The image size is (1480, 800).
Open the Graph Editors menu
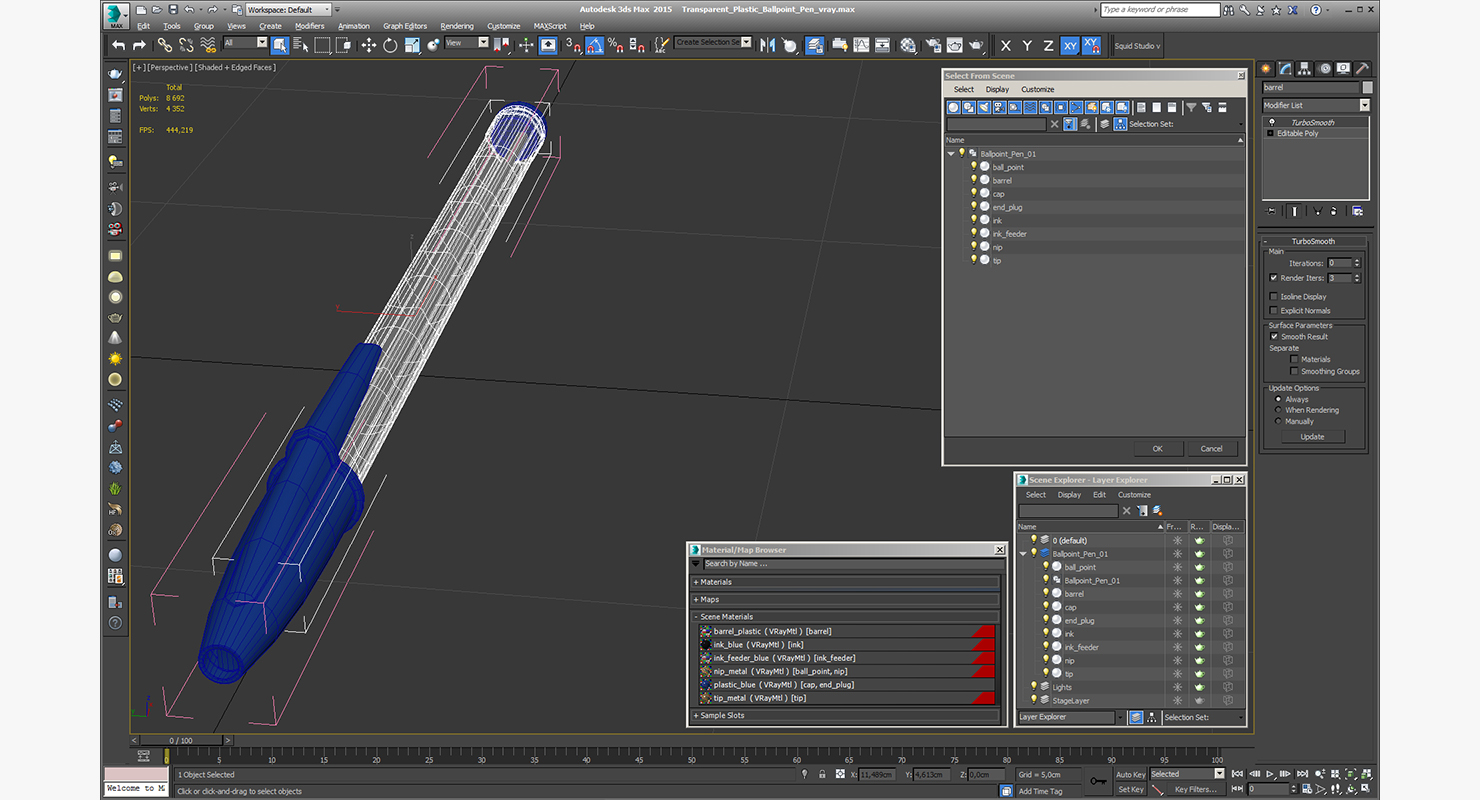(x=405, y=26)
